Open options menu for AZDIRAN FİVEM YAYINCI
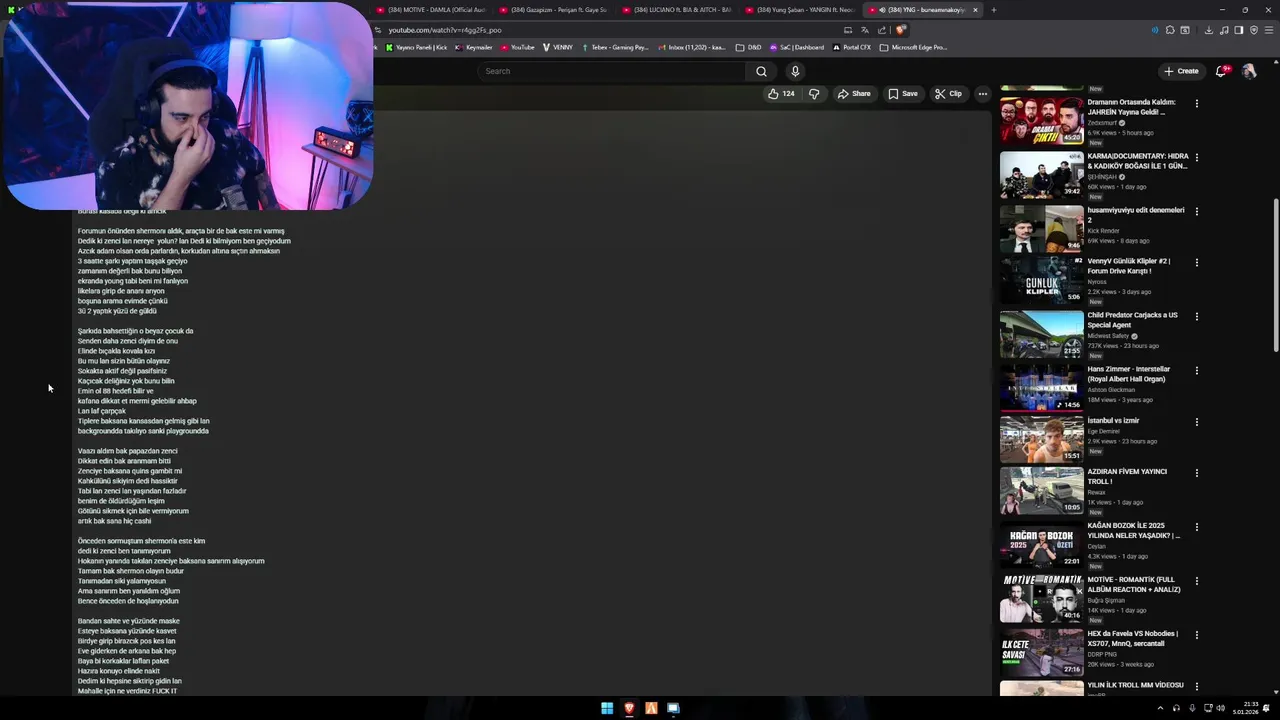This screenshot has height=720, width=1280. point(1196,473)
